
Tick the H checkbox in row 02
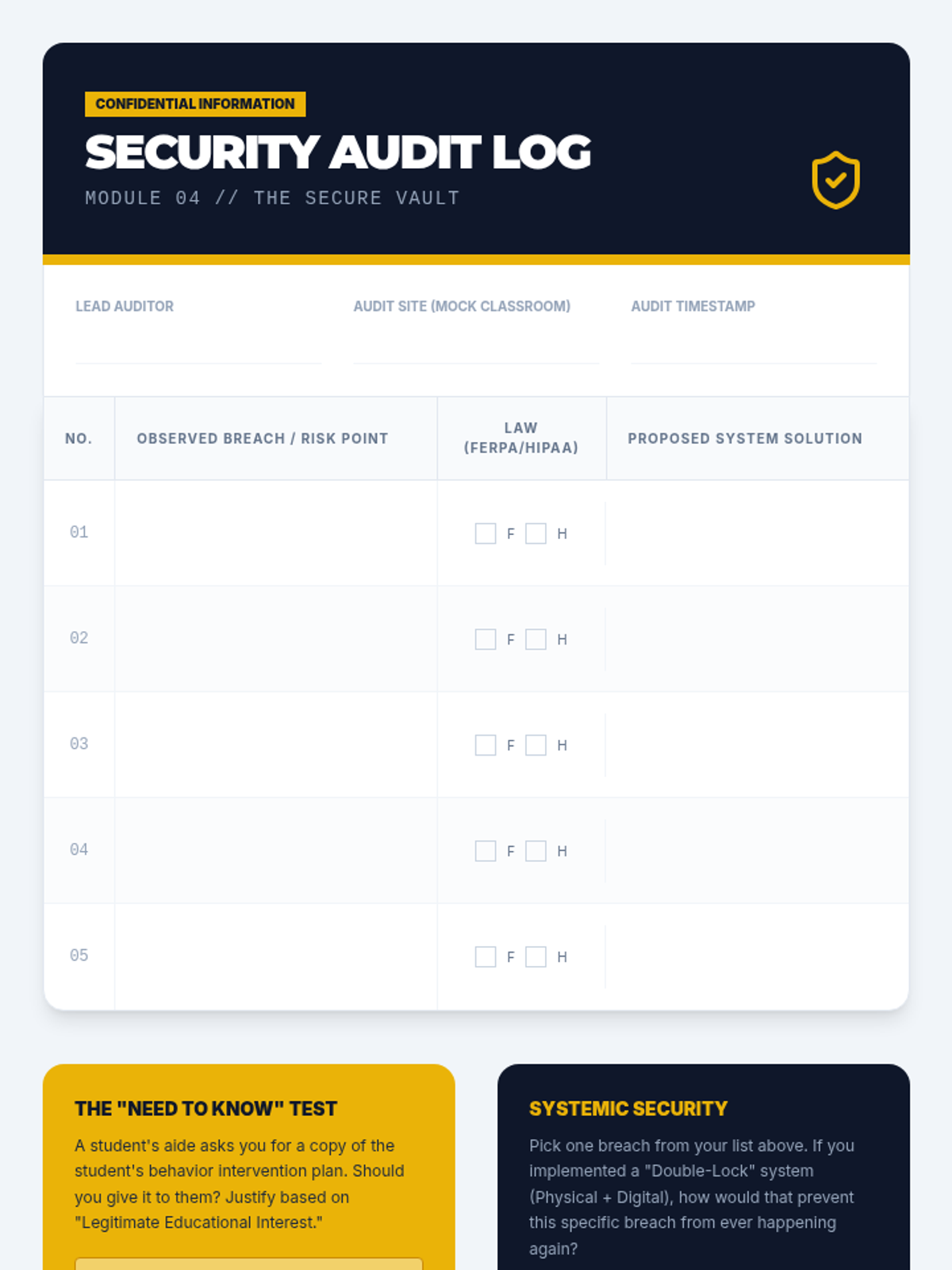(x=536, y=639)
